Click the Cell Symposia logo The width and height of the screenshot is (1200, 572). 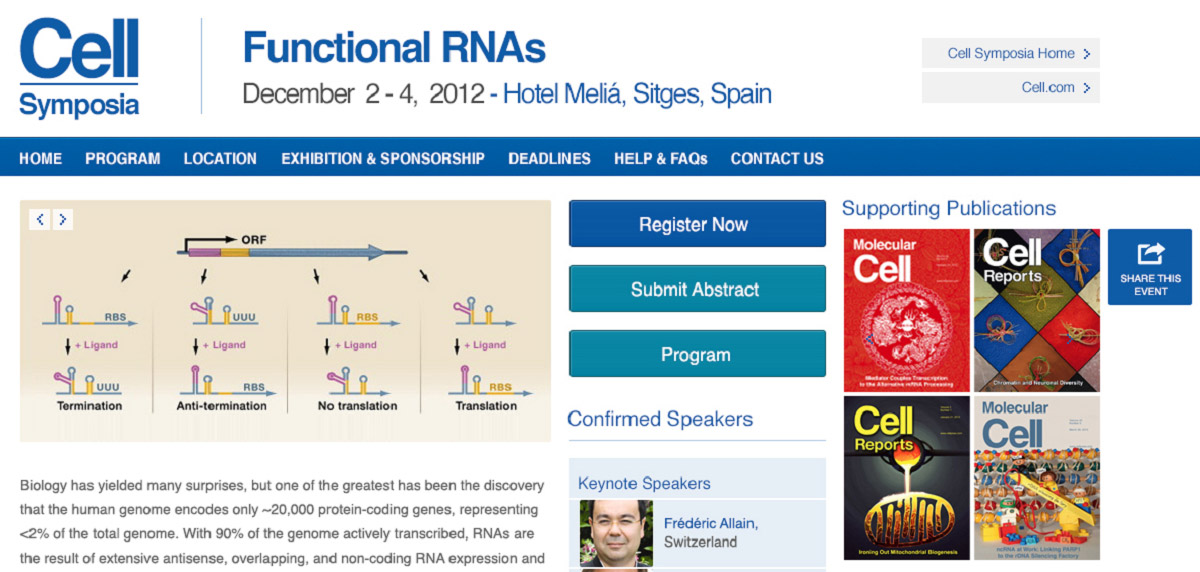click(x=79, y=68)
